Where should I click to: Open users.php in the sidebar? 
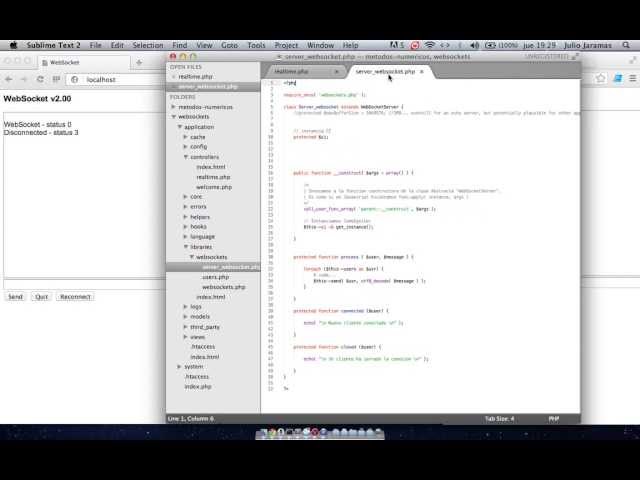click(x=216, y=277)
